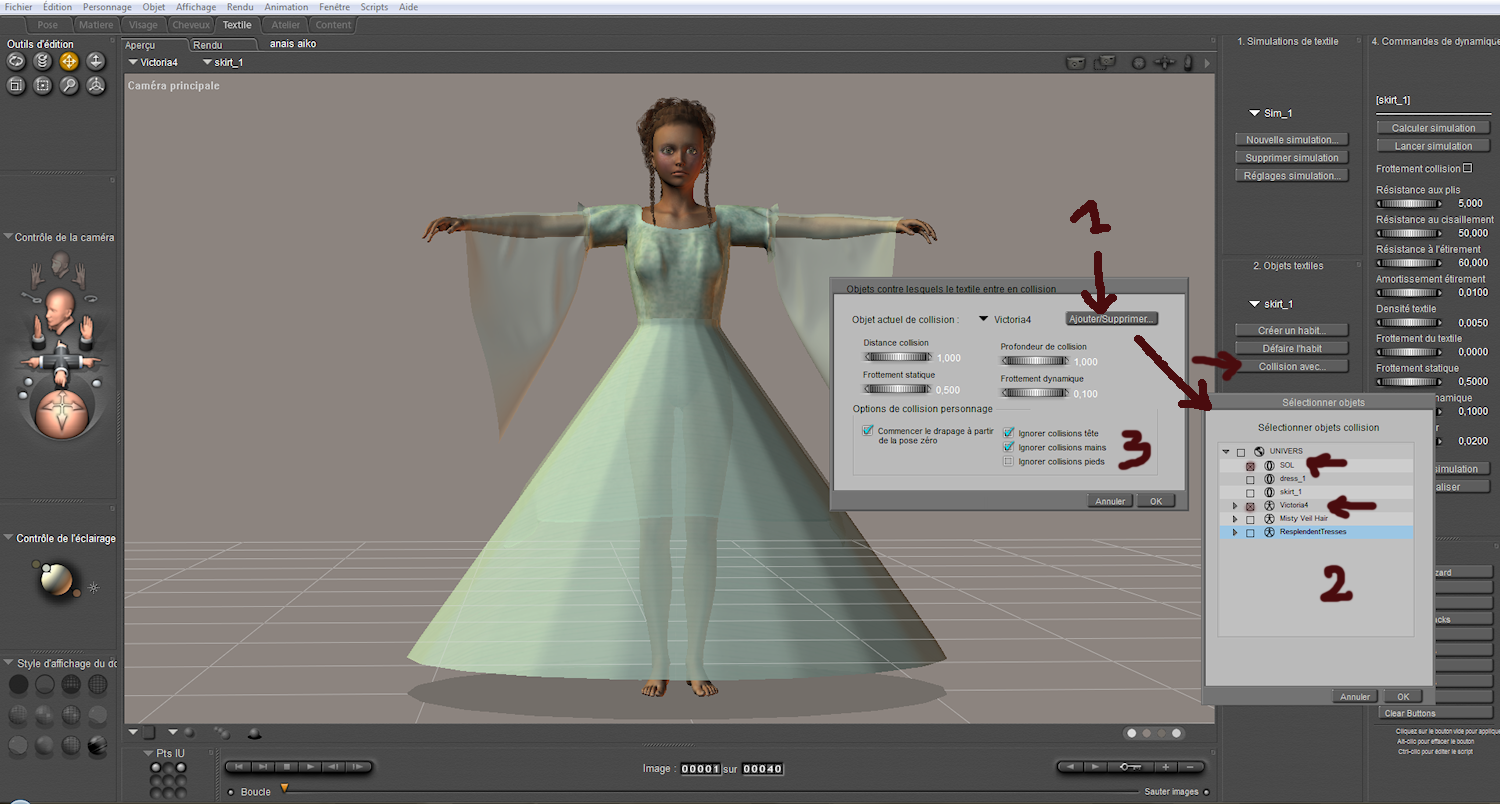Open the Animation menu
The image size is (1500, 804).
(x=286, y=7)
